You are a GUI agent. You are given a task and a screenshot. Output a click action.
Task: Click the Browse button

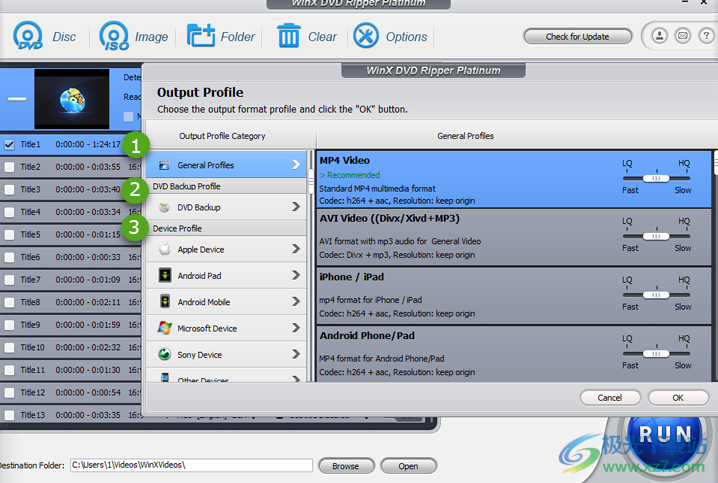[346, 466]
